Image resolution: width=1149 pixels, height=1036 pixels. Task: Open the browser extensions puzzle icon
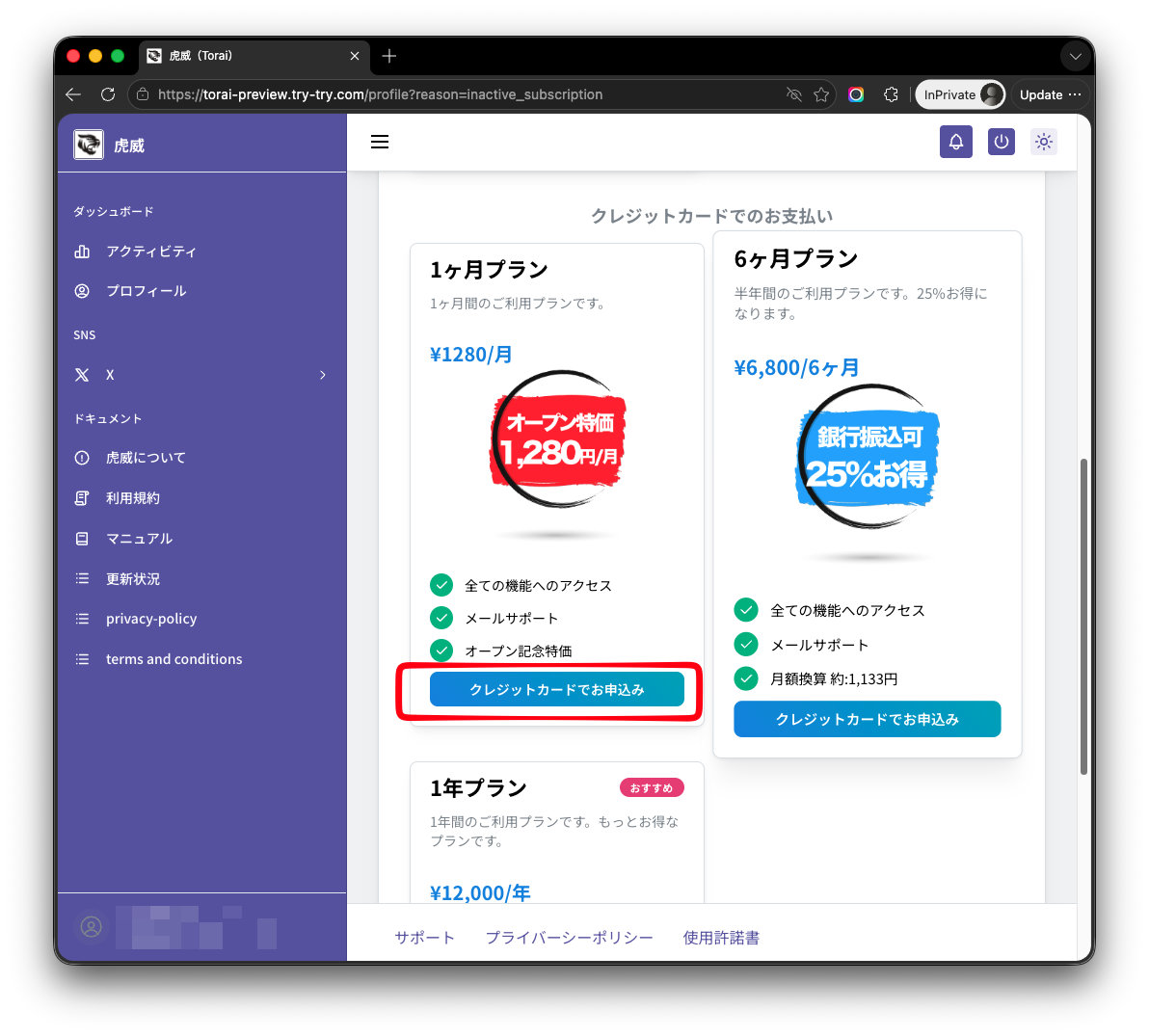click(891, 94)
